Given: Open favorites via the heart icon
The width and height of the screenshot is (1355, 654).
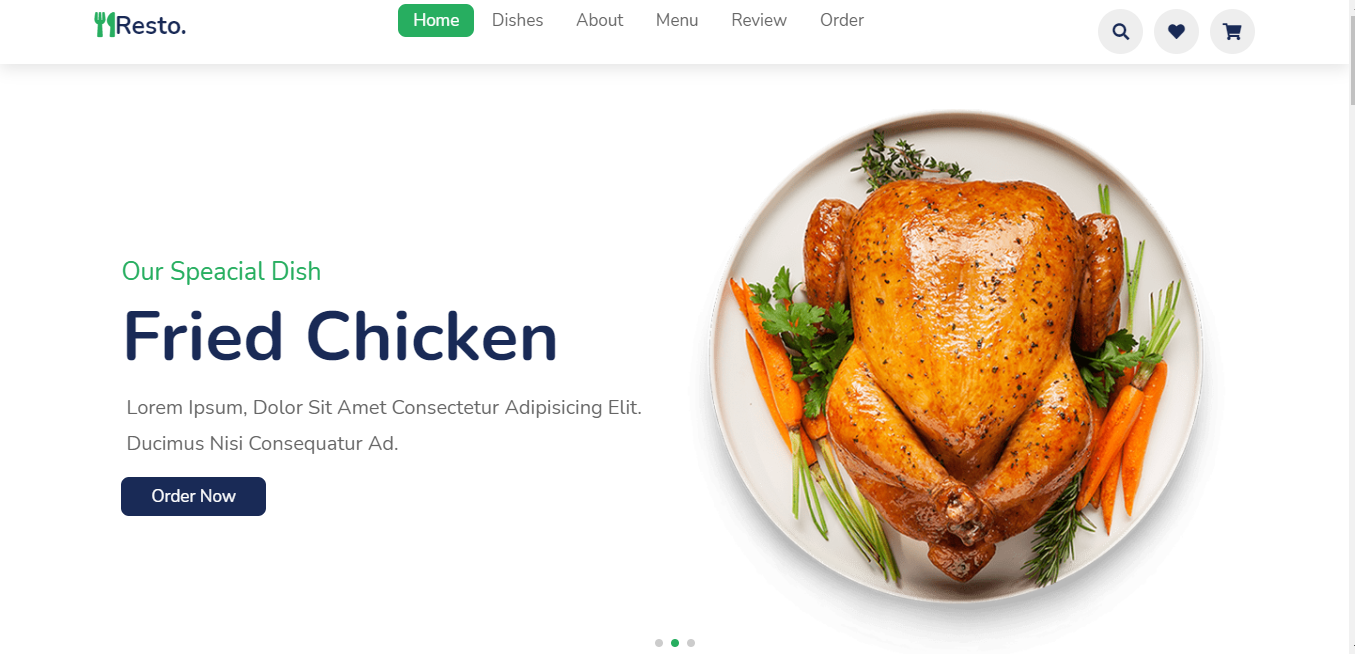Looking at the screenshot, I should pos(1176,32).
